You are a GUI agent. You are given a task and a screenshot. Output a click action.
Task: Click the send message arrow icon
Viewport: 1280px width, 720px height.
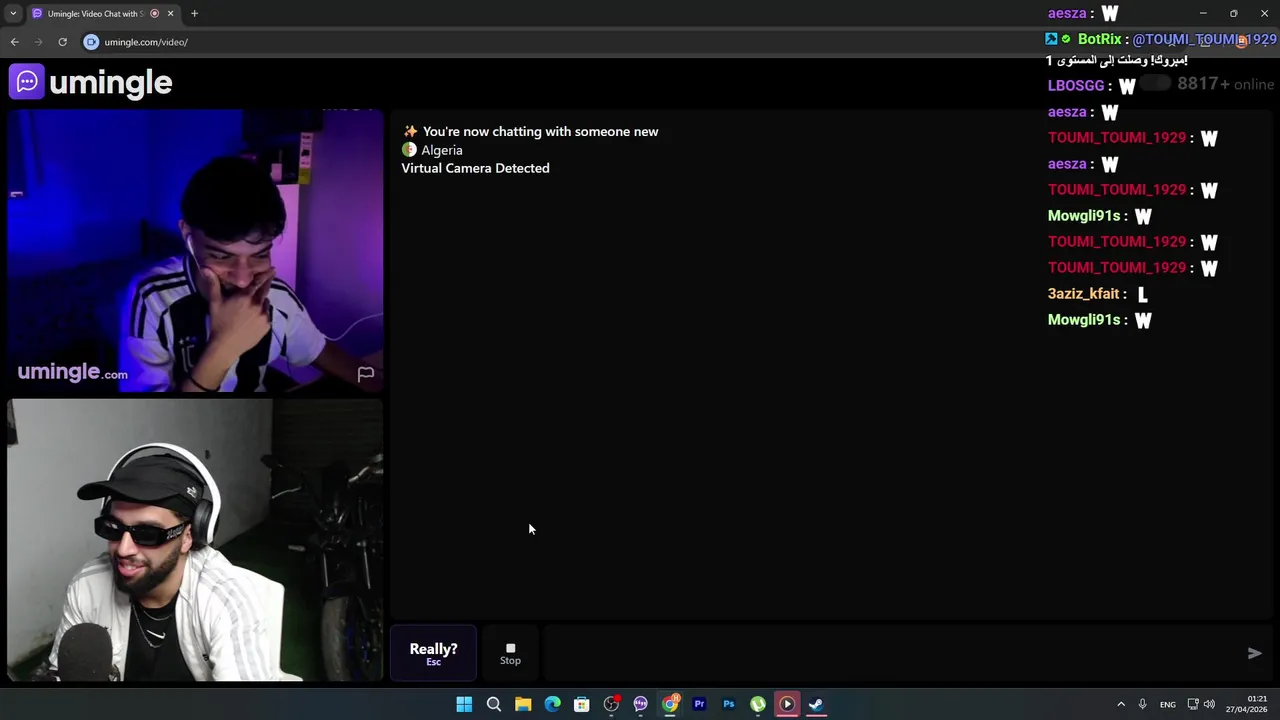(1254, 653)
